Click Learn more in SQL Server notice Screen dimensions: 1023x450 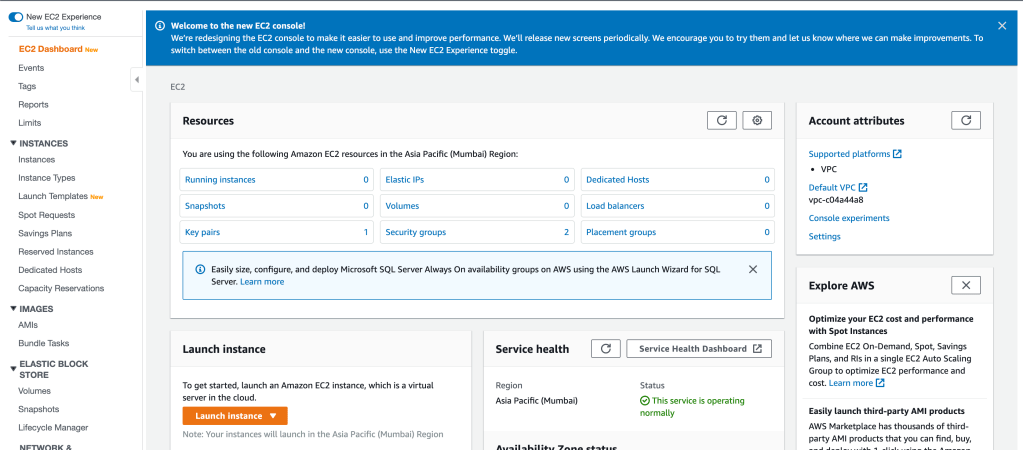pos(262,282)
